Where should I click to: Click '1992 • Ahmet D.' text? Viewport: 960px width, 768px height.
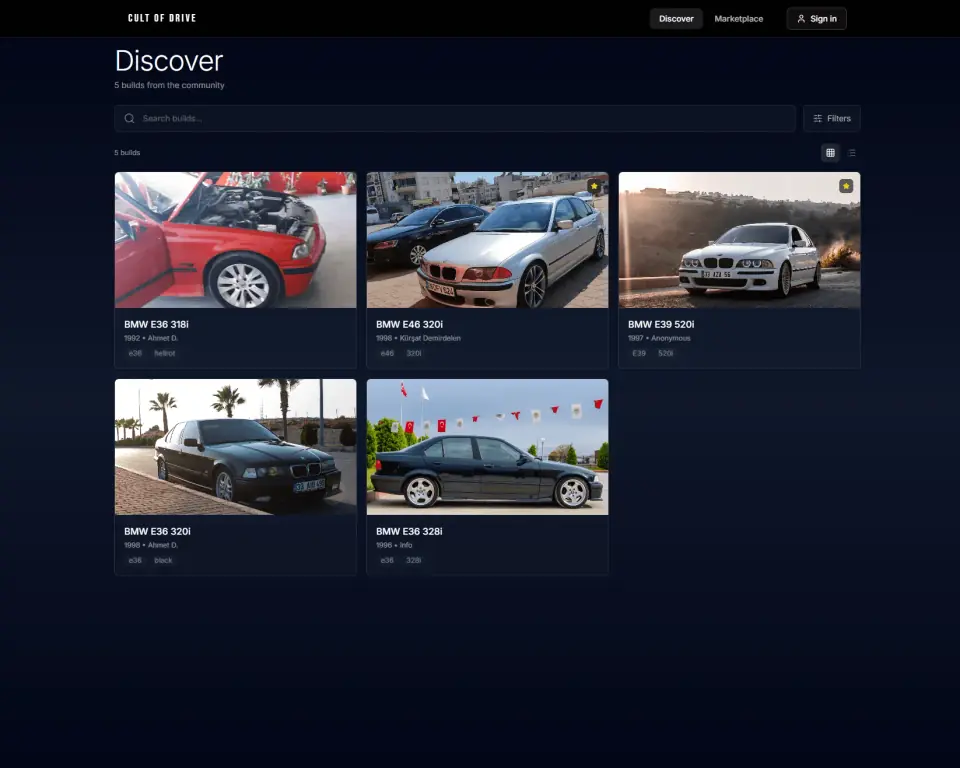click(151, 338)
